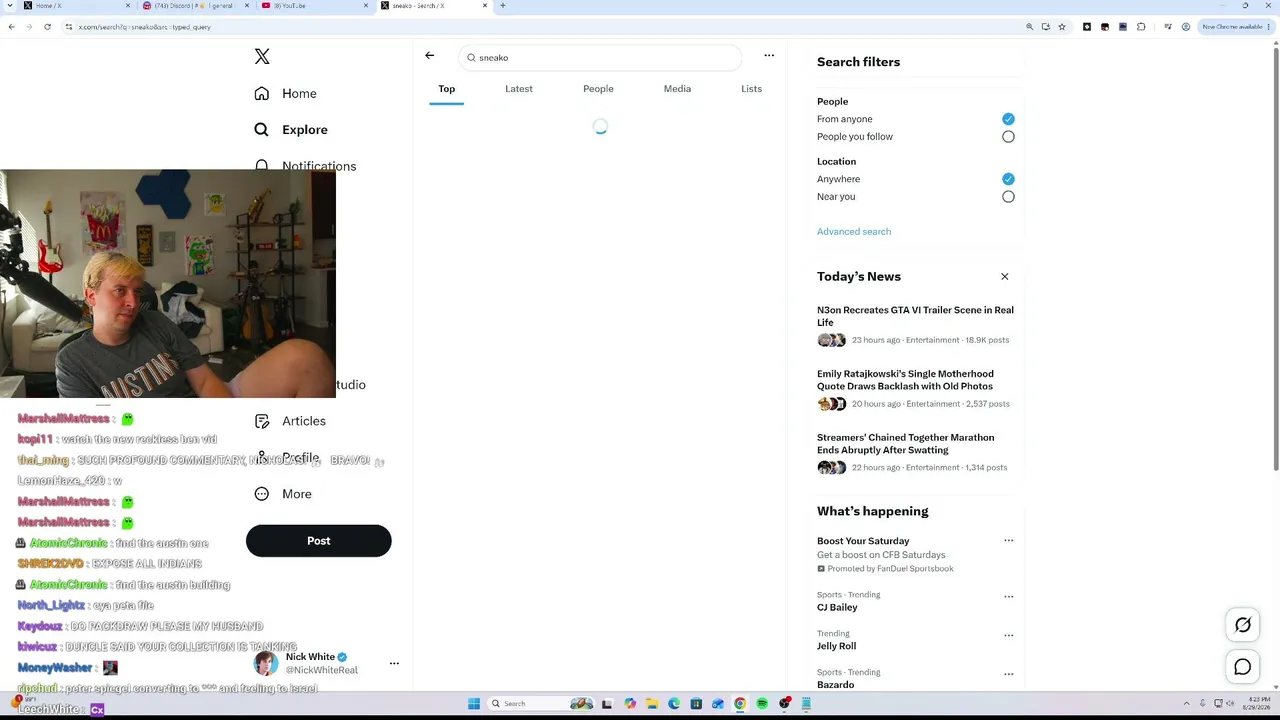The image size is (1280, 720).
Task: Switch to the Lists tab
Action: tap(751, 89)
